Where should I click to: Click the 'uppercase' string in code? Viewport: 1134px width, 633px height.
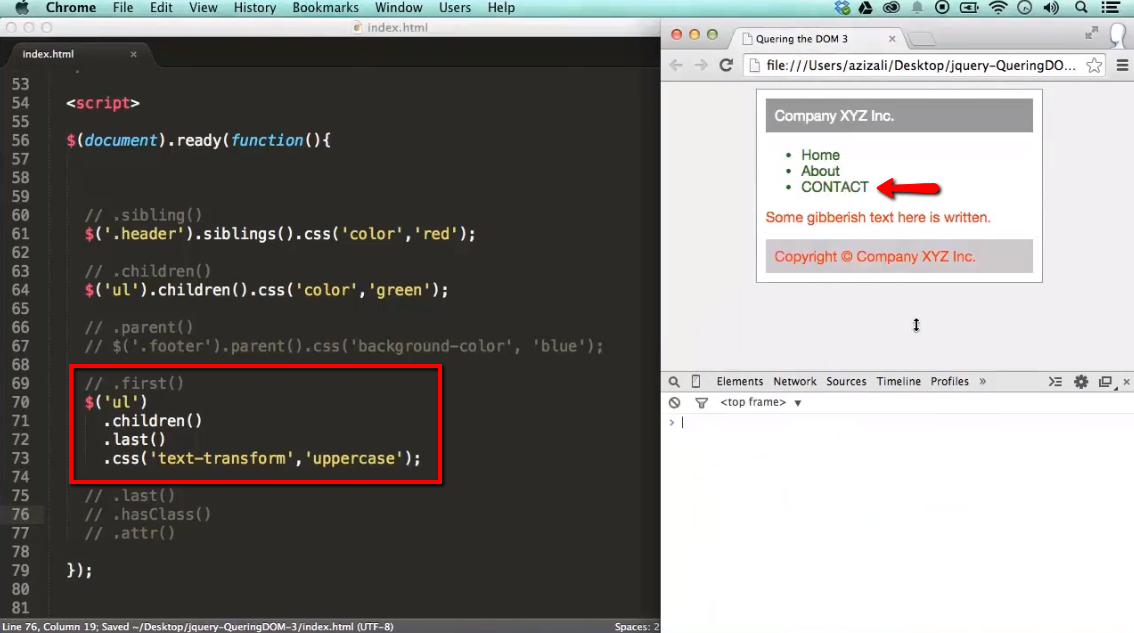354,458
